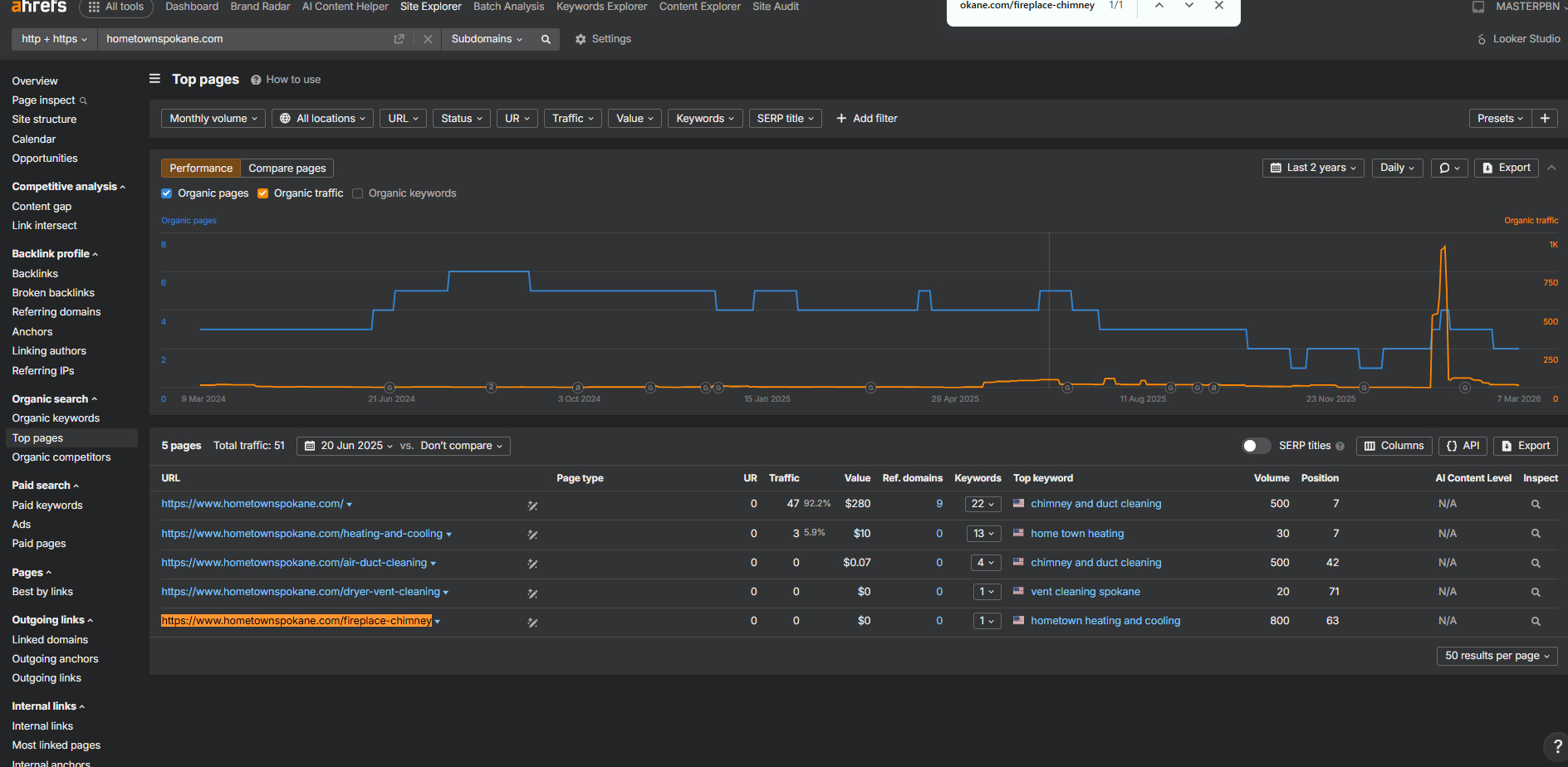
Task: Switch to the Compare pages tab
Action: [287, 169]
